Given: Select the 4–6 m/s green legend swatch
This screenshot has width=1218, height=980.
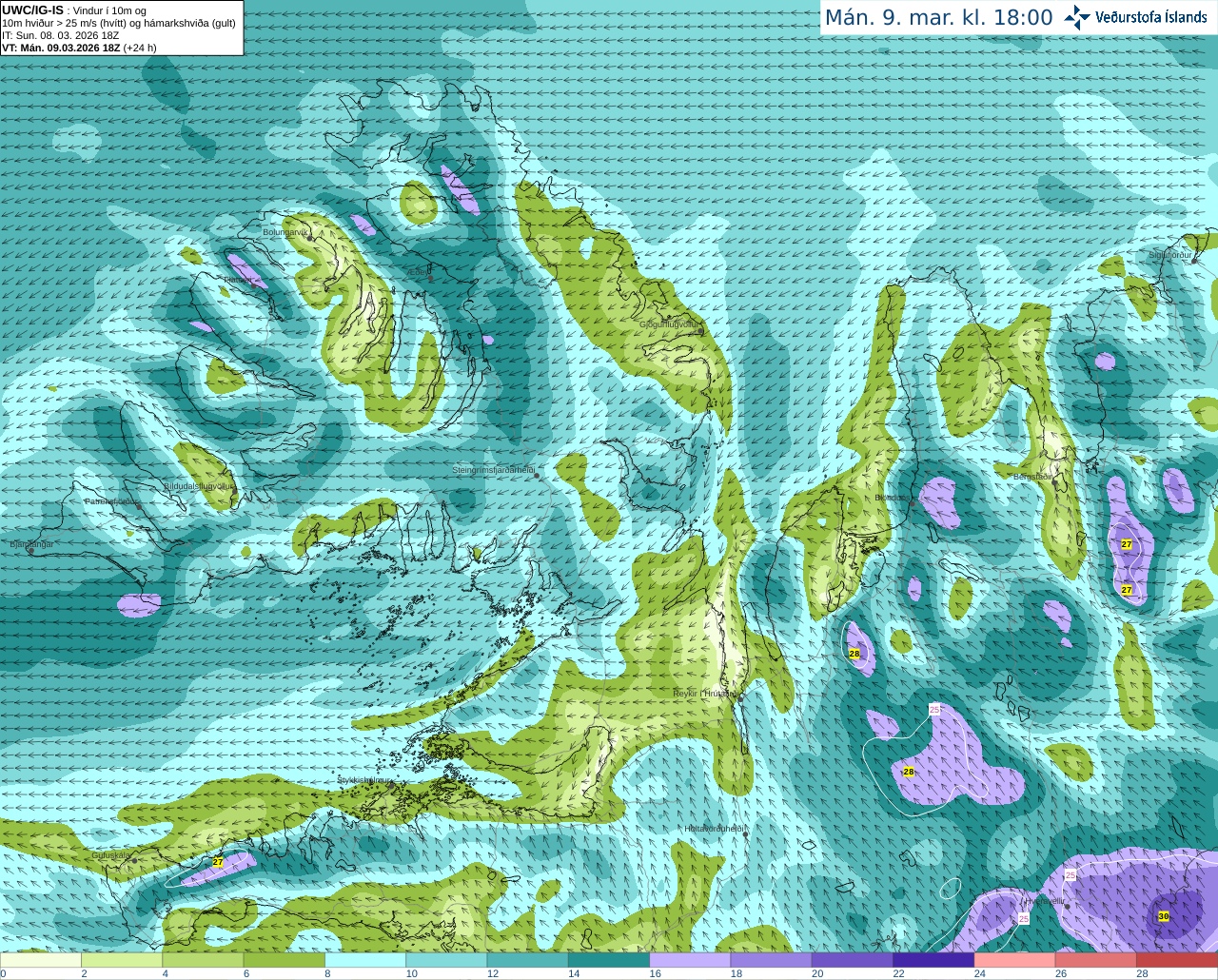Looking at the screenshot, I should (203, 960).
